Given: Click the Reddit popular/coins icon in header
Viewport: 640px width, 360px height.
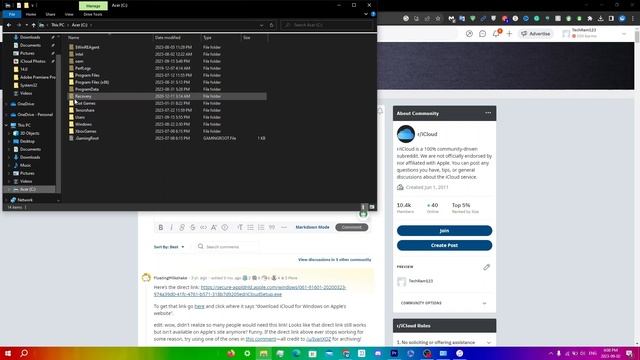Looking at the screenshot, I should click(469, 34).
